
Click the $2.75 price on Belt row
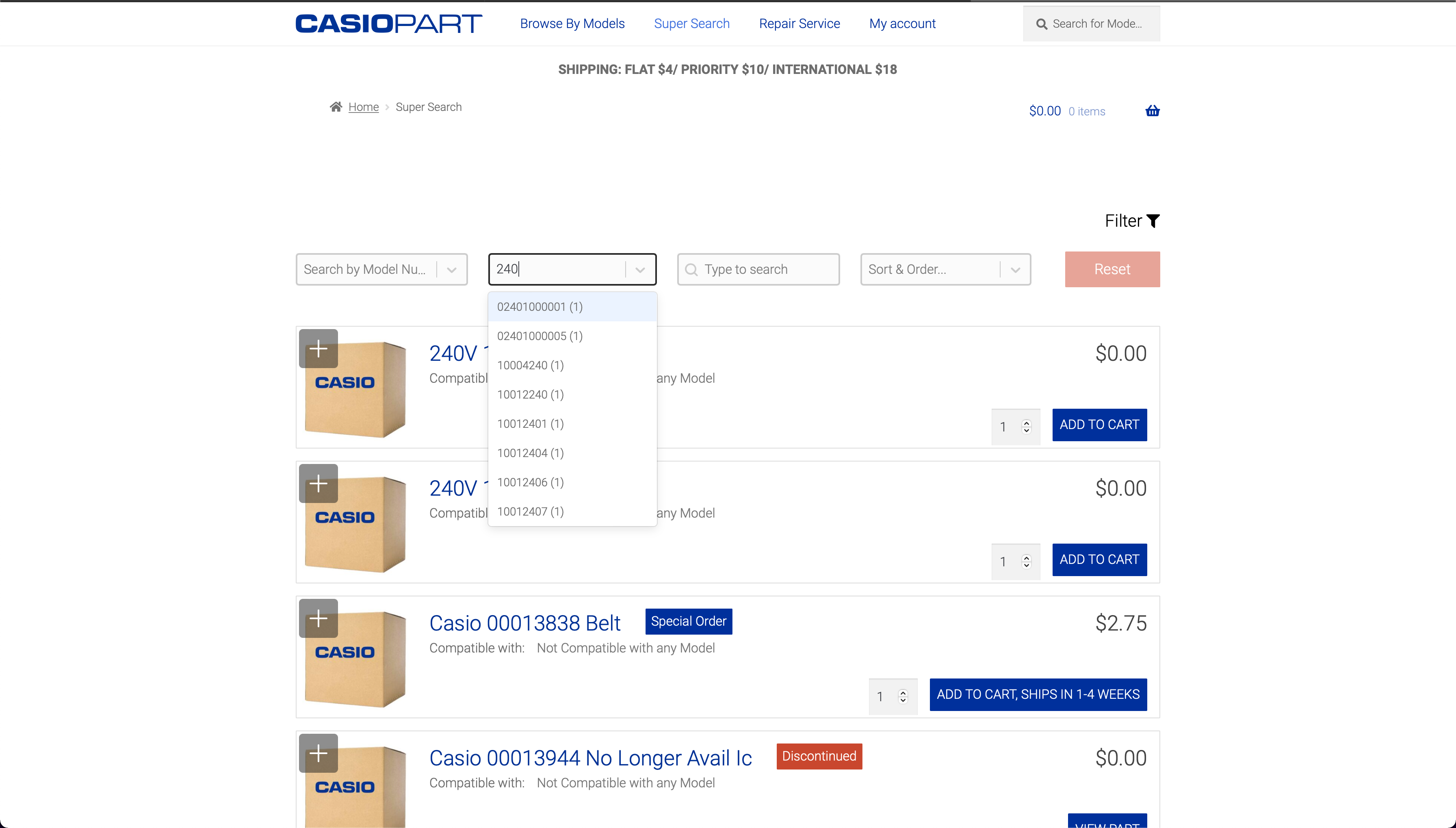(1120, 623)
